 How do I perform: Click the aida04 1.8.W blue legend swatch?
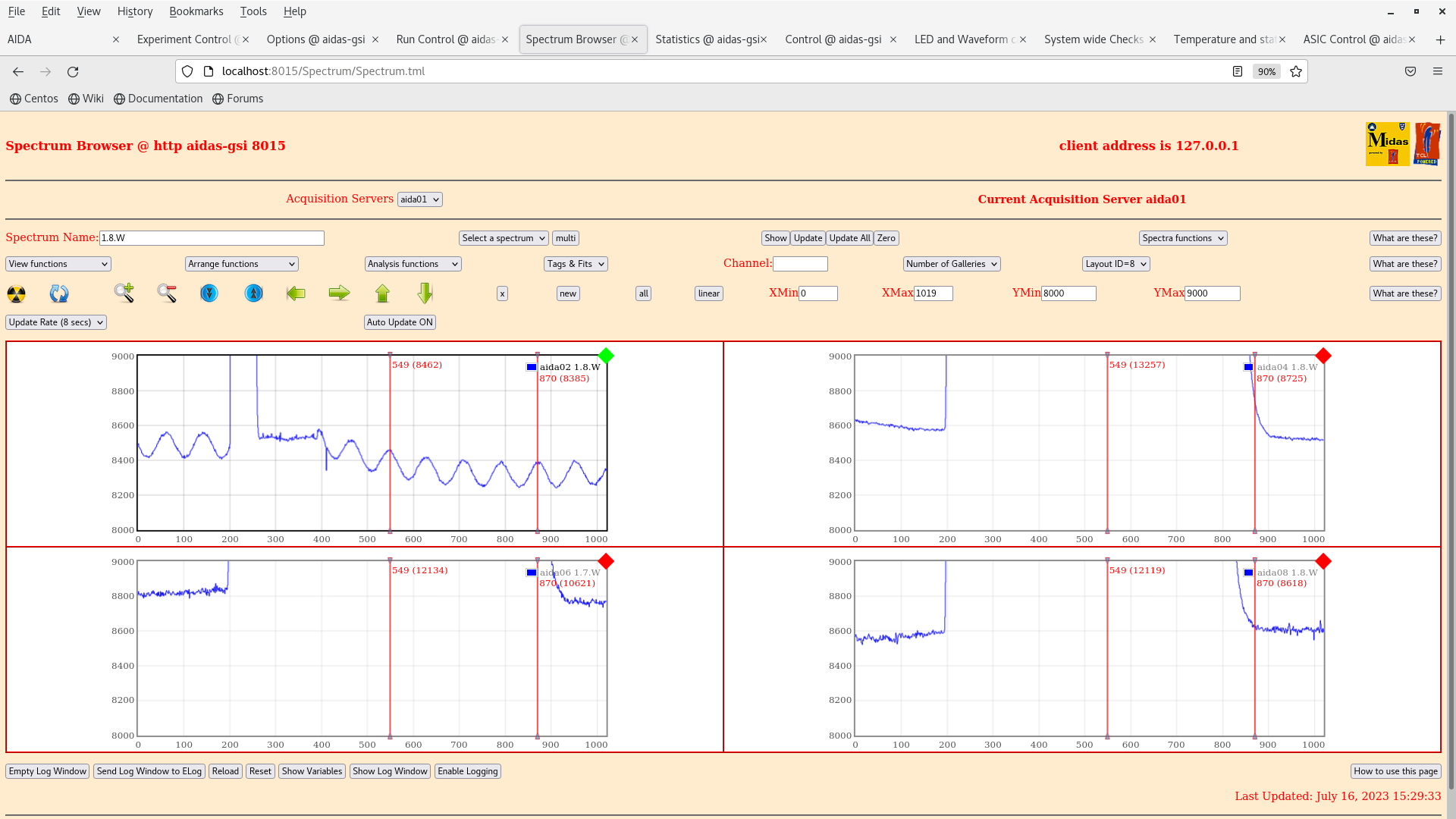tap(1248, 367)
